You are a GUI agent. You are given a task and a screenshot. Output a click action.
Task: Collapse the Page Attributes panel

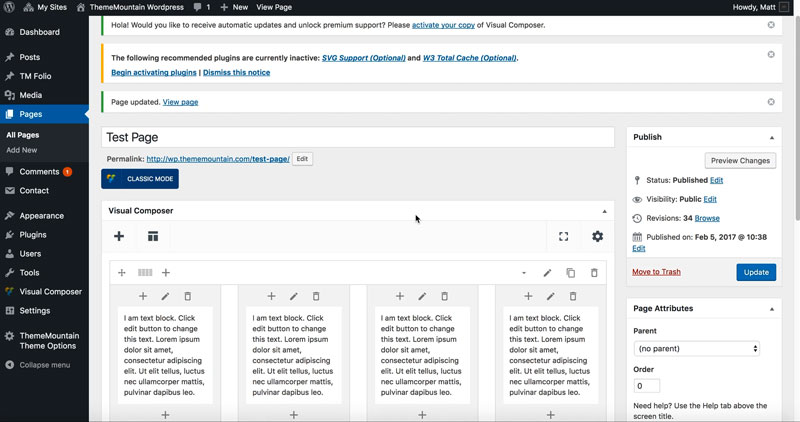pos(772,309)
